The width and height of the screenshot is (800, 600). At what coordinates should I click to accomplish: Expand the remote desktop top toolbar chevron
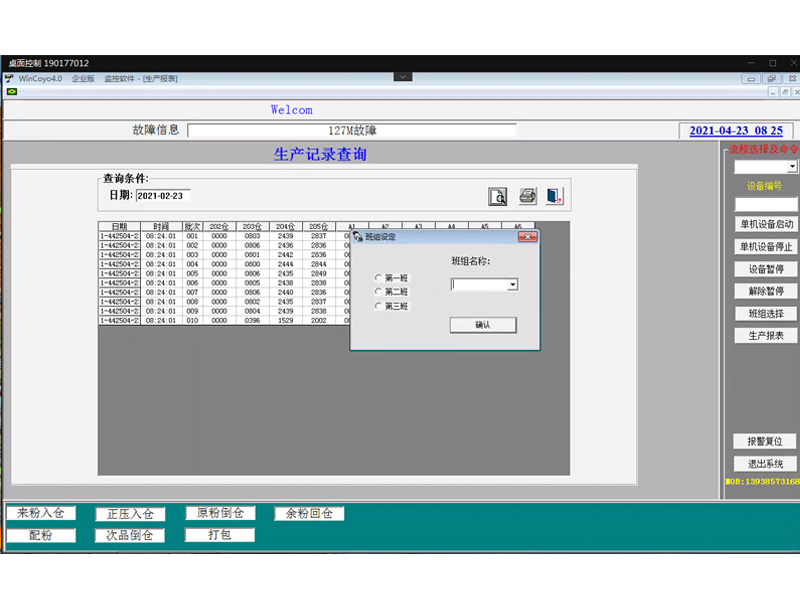[402, 76]
